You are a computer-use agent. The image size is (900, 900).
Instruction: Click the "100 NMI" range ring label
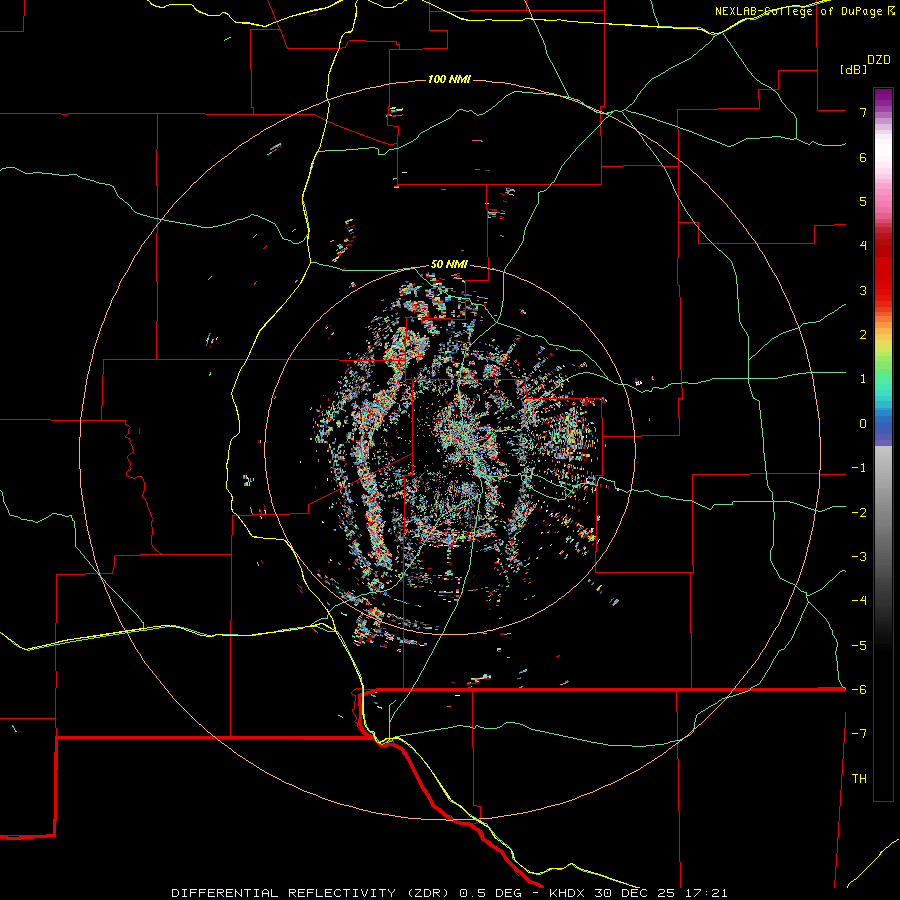click(x=449, y=79)
